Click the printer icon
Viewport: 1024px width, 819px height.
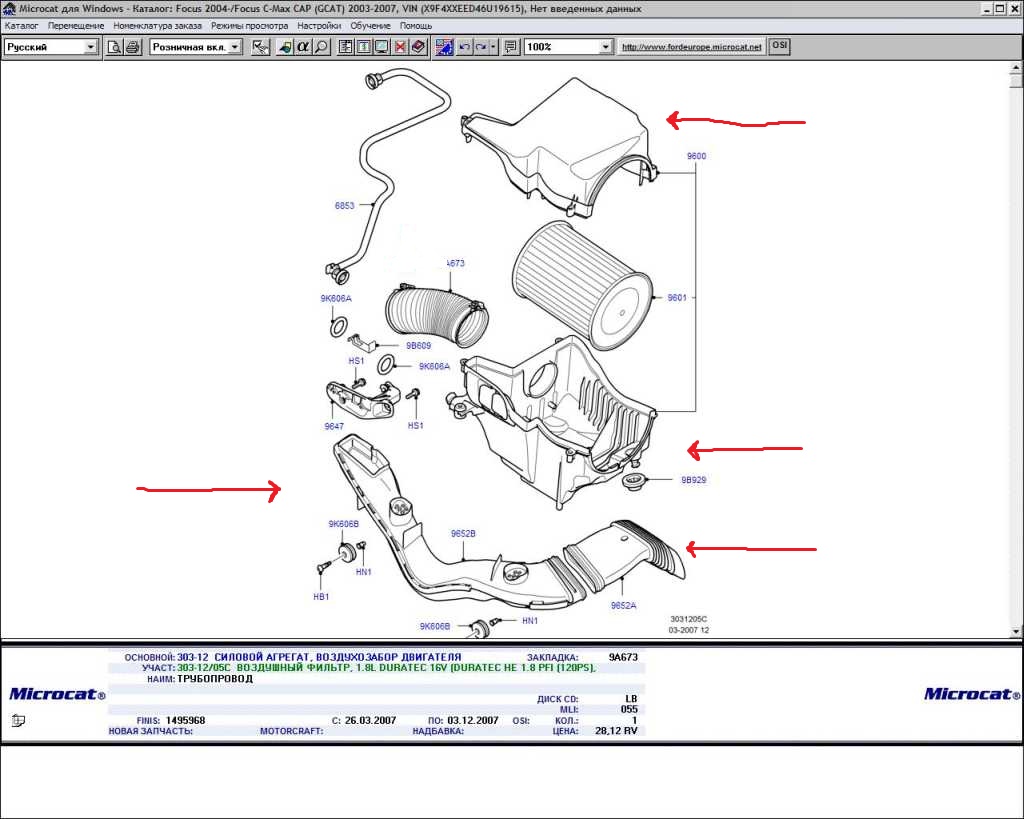click(x=132, y=47)
